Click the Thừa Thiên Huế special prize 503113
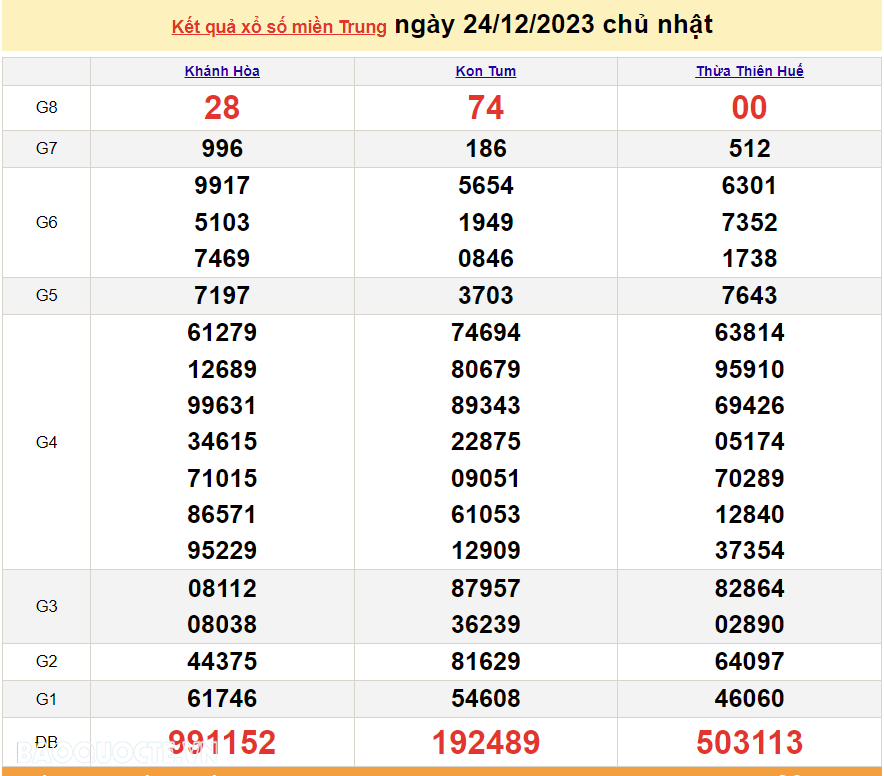This screenshot has width=884, height=776. [x=750, y=742]
